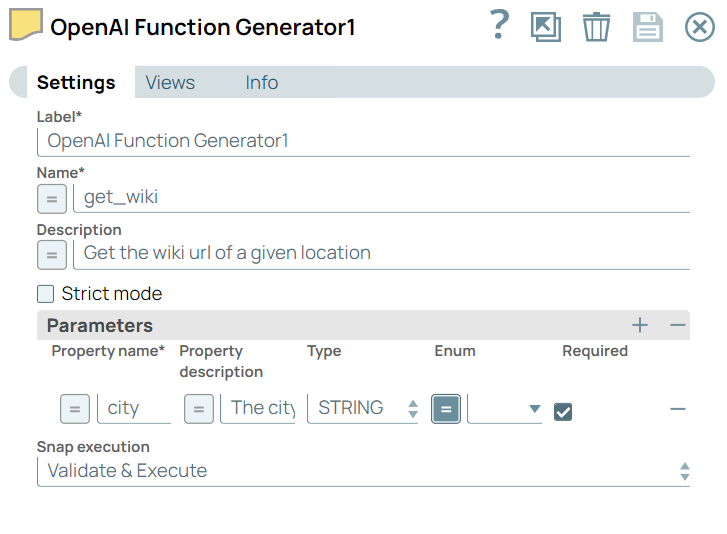The image size is (727, 534).
Task: Remove parameter via Parameters header minus icon
Action: click(677, 325)
